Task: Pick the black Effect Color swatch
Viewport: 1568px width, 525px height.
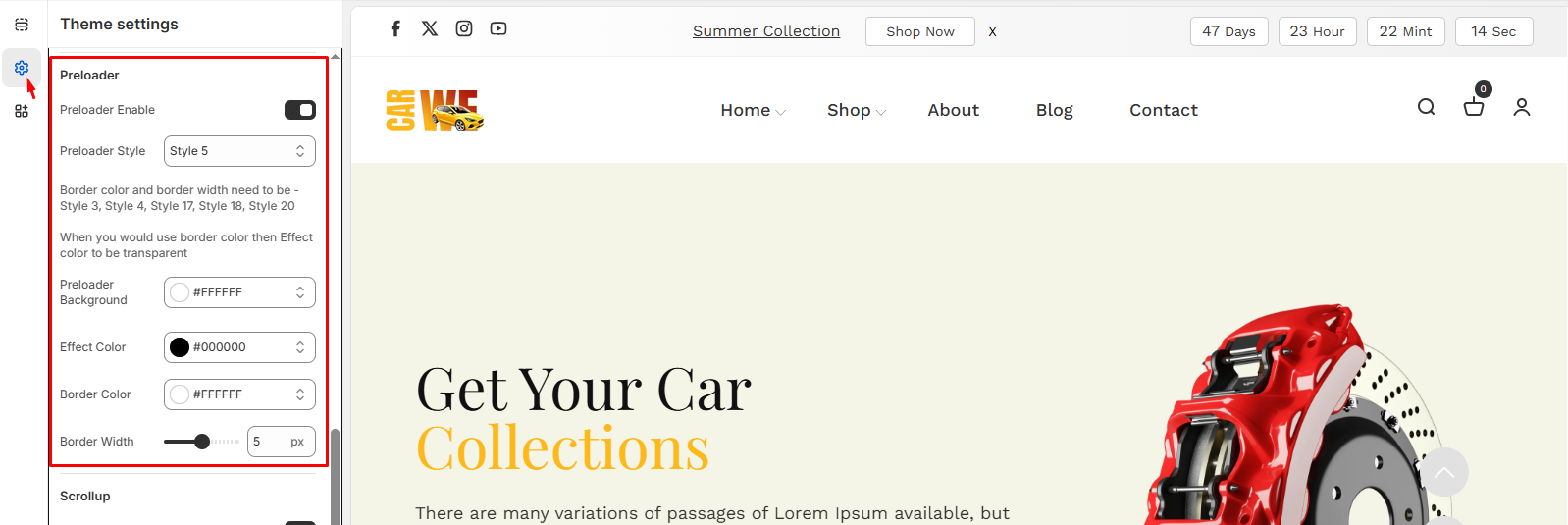Action: pos(180,347)
